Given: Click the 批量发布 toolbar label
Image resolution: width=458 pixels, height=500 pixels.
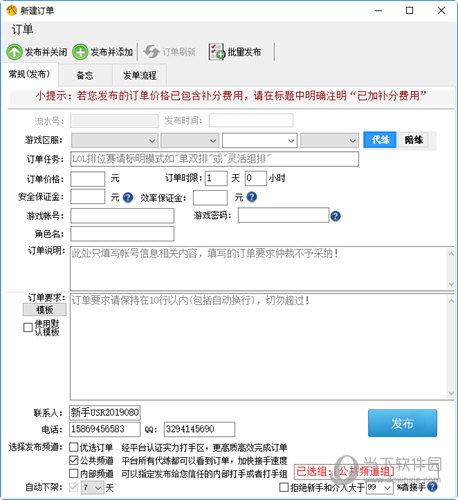Looking at the screenshot, I should (x=244, y=52).
